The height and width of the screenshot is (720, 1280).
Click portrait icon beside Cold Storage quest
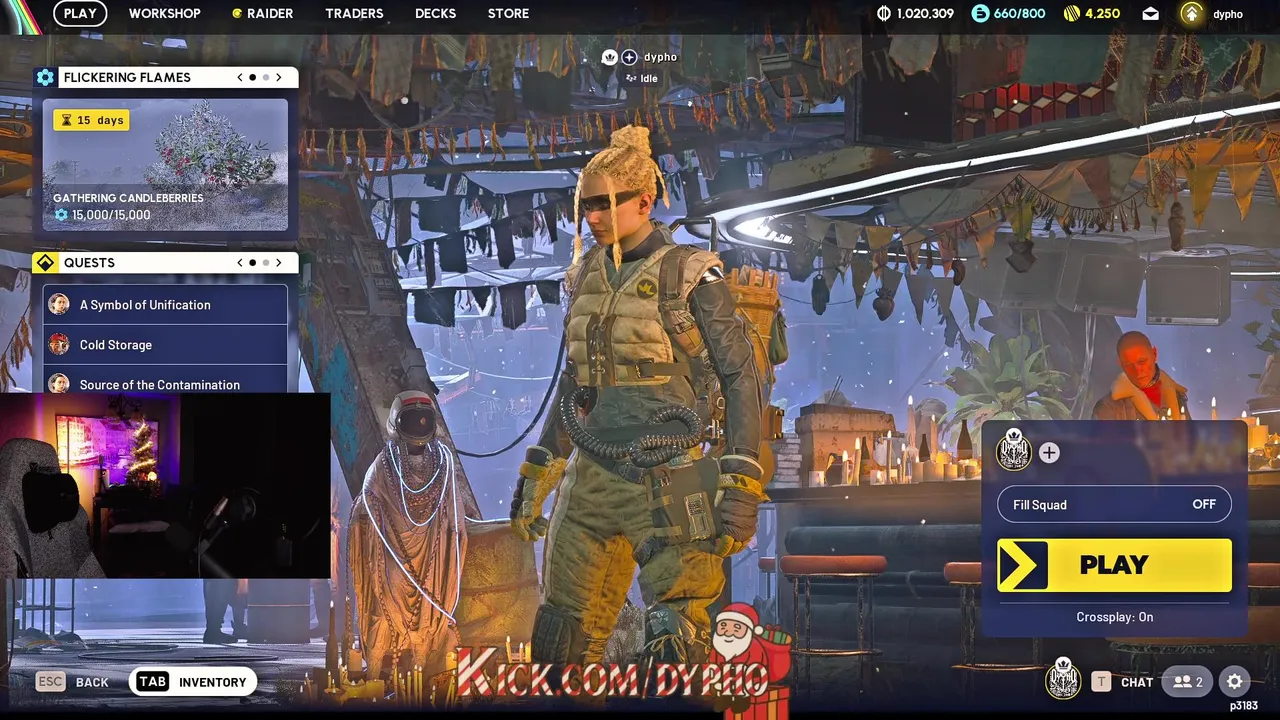(59, 344)
